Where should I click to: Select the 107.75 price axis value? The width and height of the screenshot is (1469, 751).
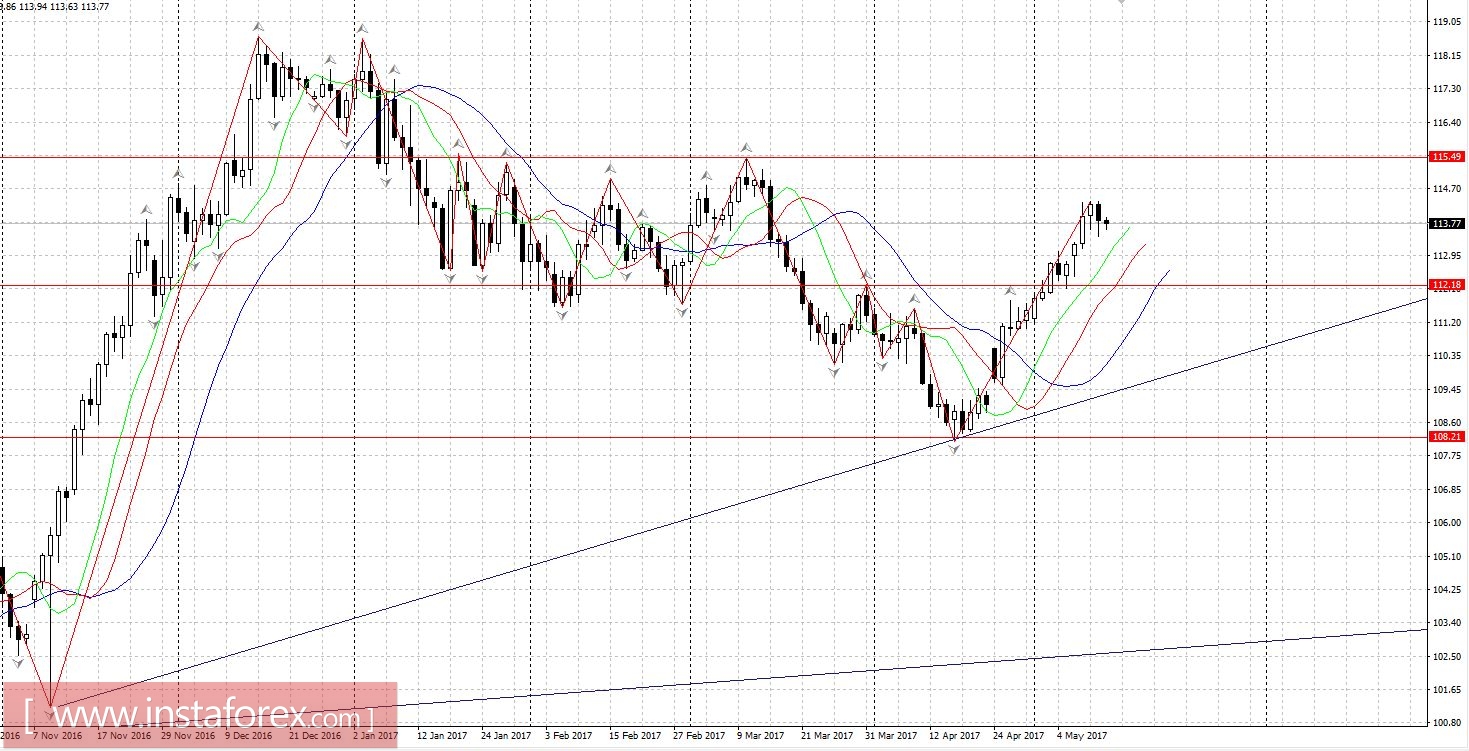(1446, 456)
